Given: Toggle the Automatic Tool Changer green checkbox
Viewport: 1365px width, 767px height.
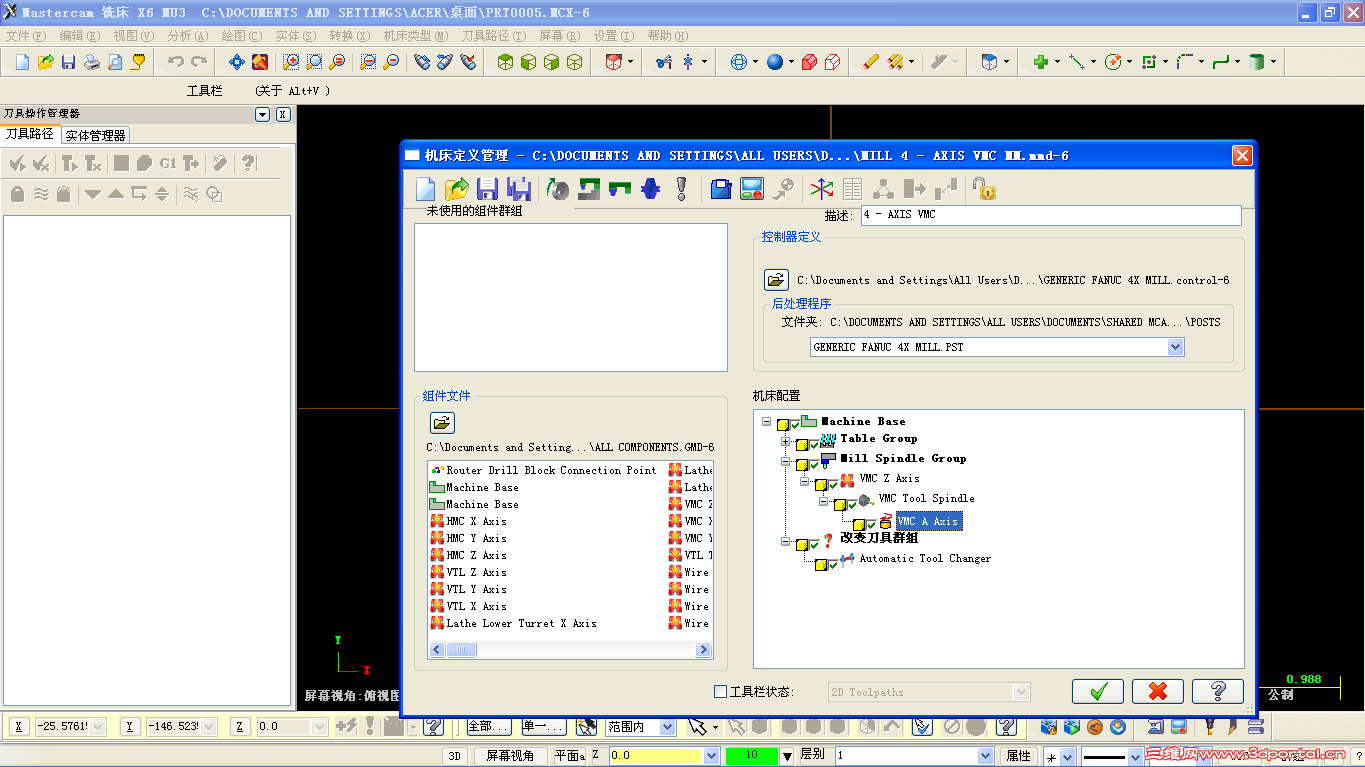Looking at the screenshot, I should click(x=833, y=564).
